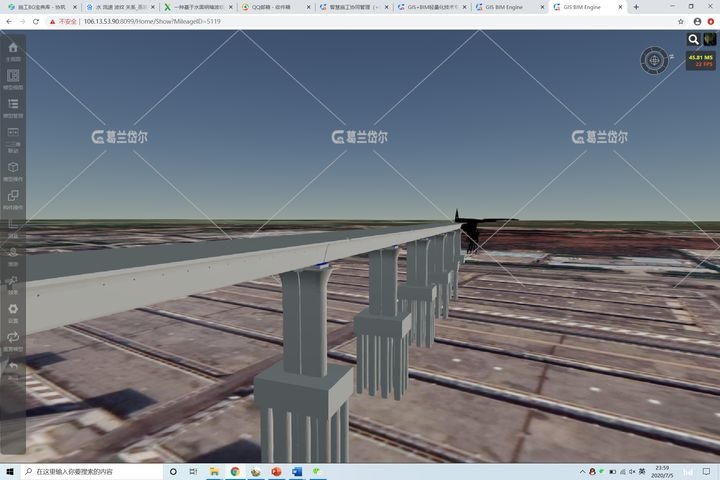
Task: Switch to the first browser tab
Action: (x=40, y=7)
